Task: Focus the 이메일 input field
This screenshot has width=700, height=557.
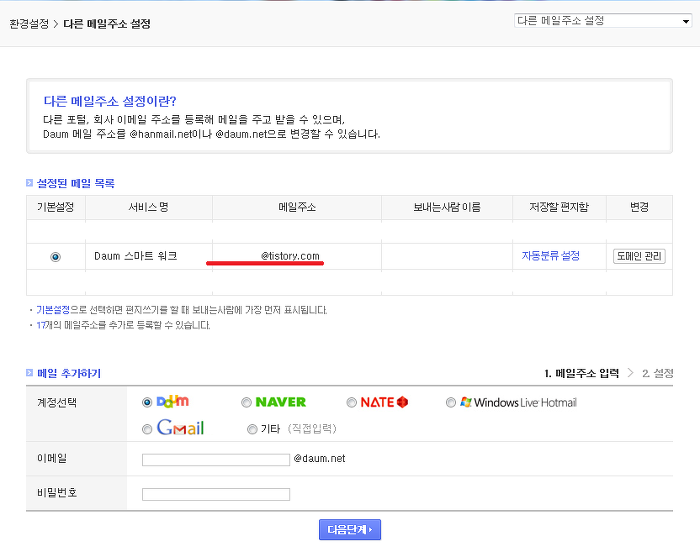Action: coord(216,460)
